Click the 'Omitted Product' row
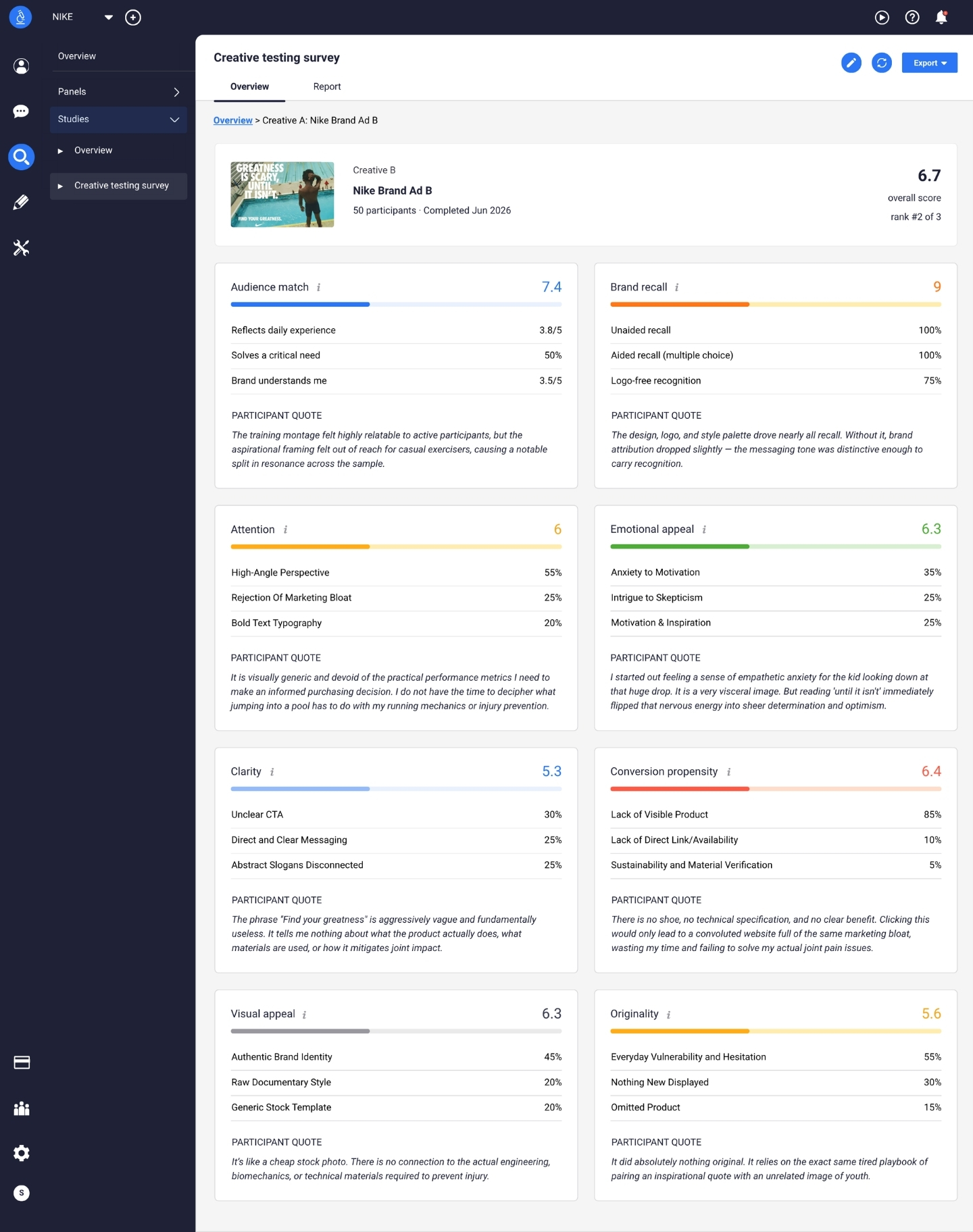The height and width of the screenshot is (1232, 973). coord(776,1108)
